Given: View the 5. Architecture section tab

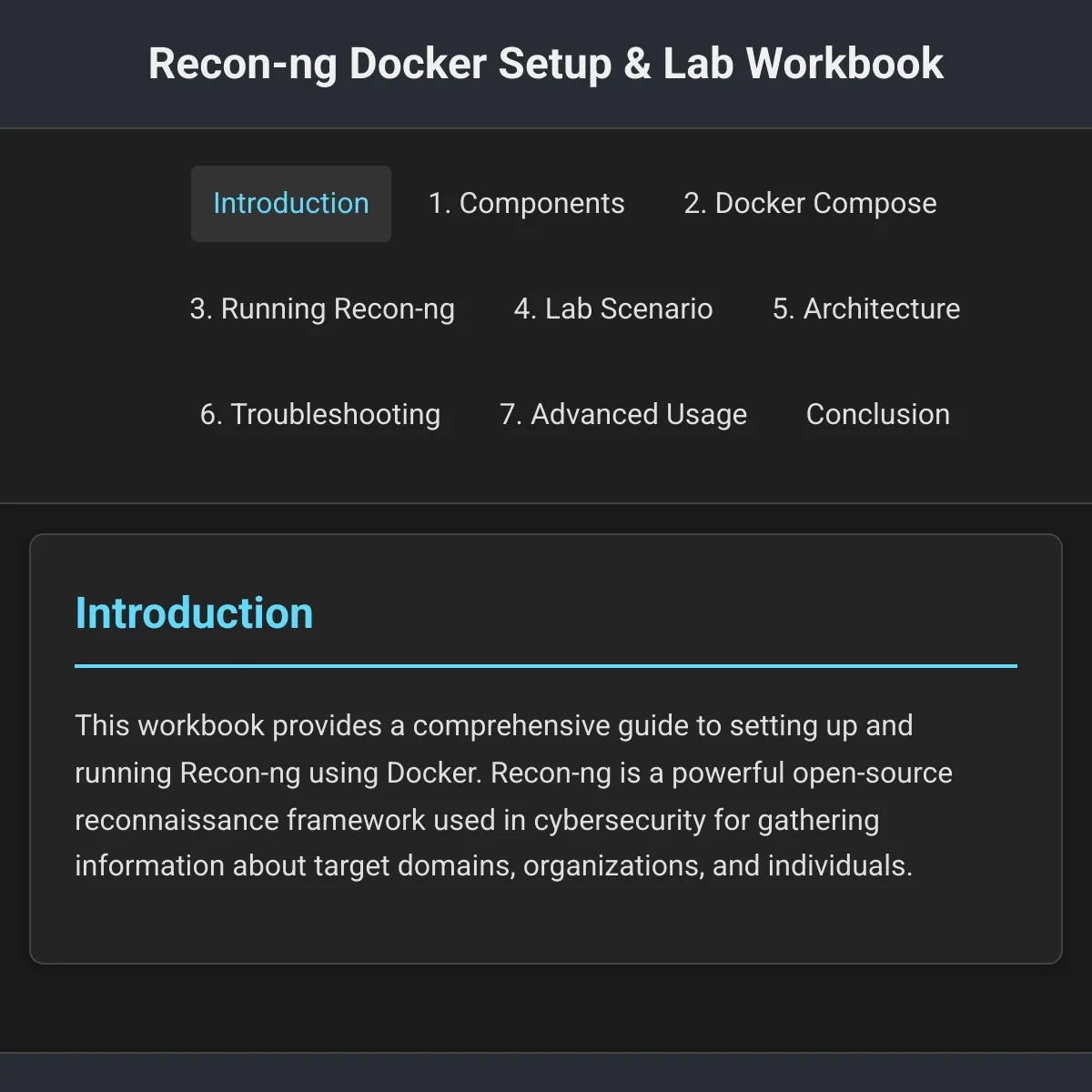Looking at the screenshot, I should point(866,309).
